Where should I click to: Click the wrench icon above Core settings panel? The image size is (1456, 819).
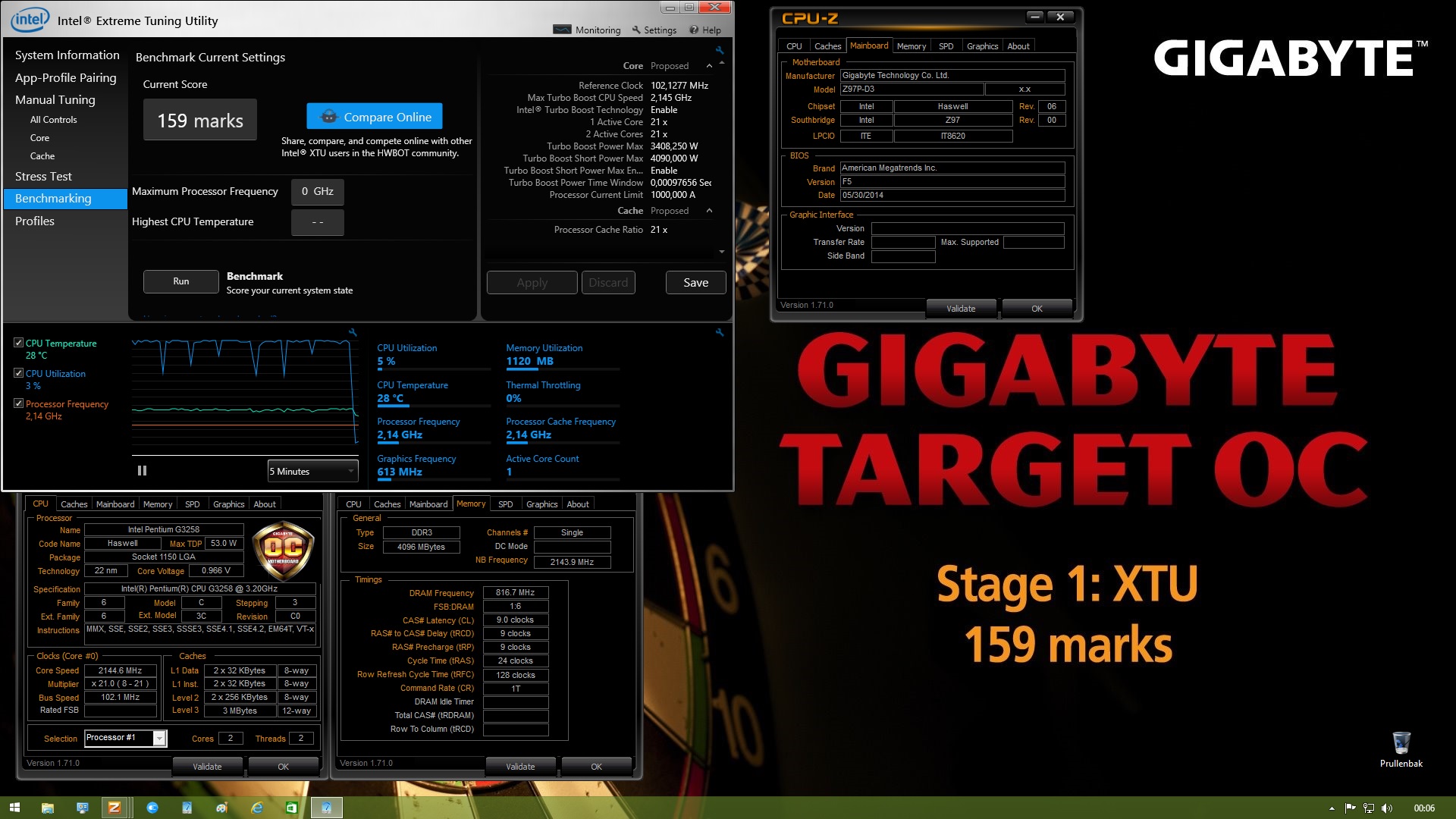719,50
